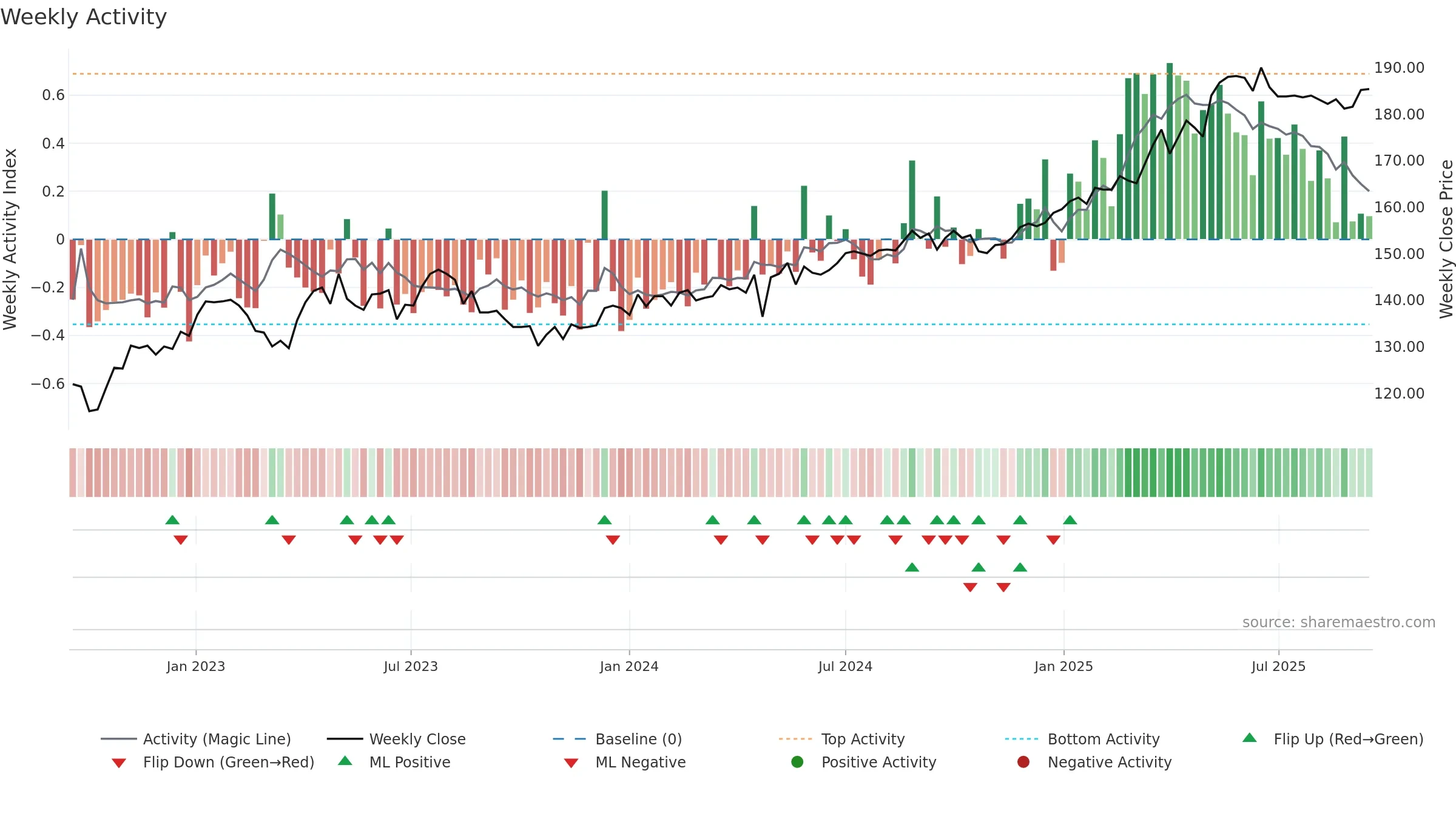The image size is (1456, 819).
Task: Toggle the Top Activity legend entry
Action: pyautogui.click(x=842, y=739)
